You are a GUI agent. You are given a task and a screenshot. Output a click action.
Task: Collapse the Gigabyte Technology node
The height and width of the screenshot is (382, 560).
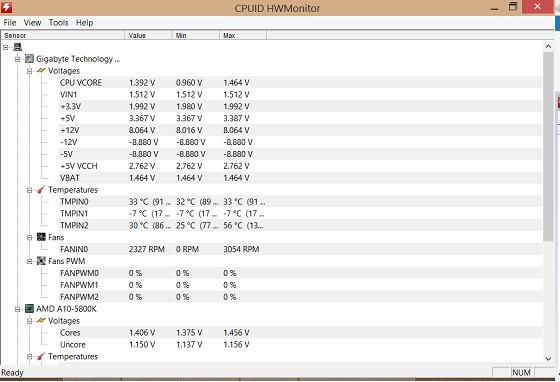click(x=18, y=59)
